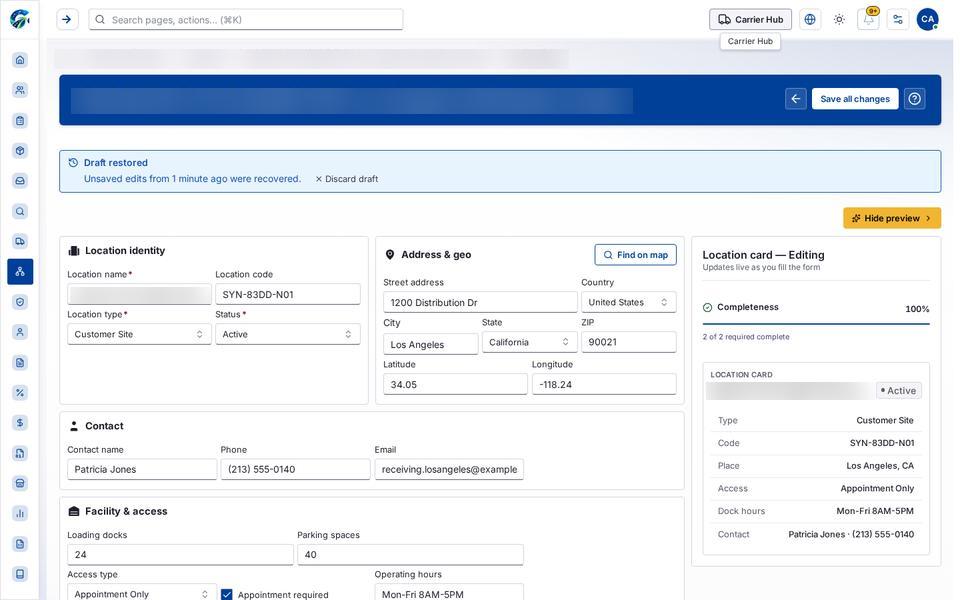960x600 pixels.
Task: Click the Latitude field
Action: (x=456, y=384)
